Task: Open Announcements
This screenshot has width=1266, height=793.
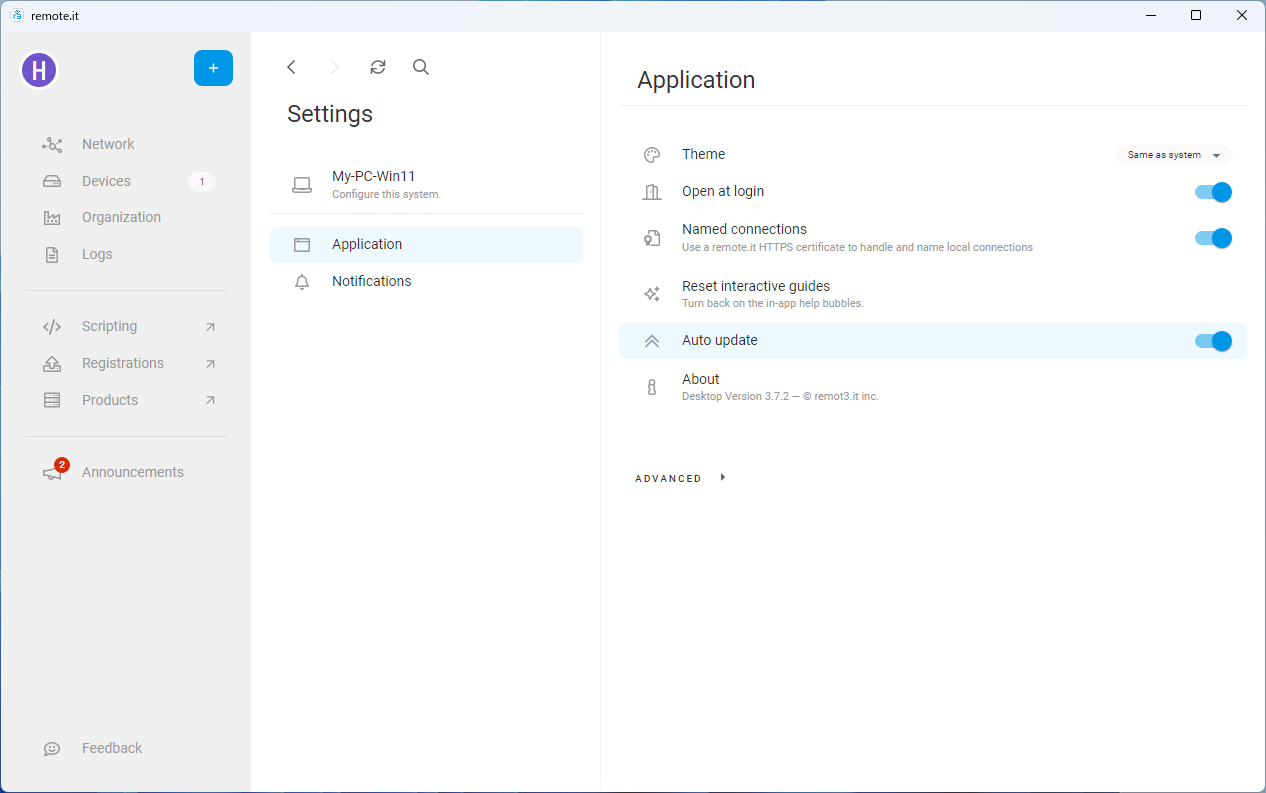Action: [x=133, y=472]
